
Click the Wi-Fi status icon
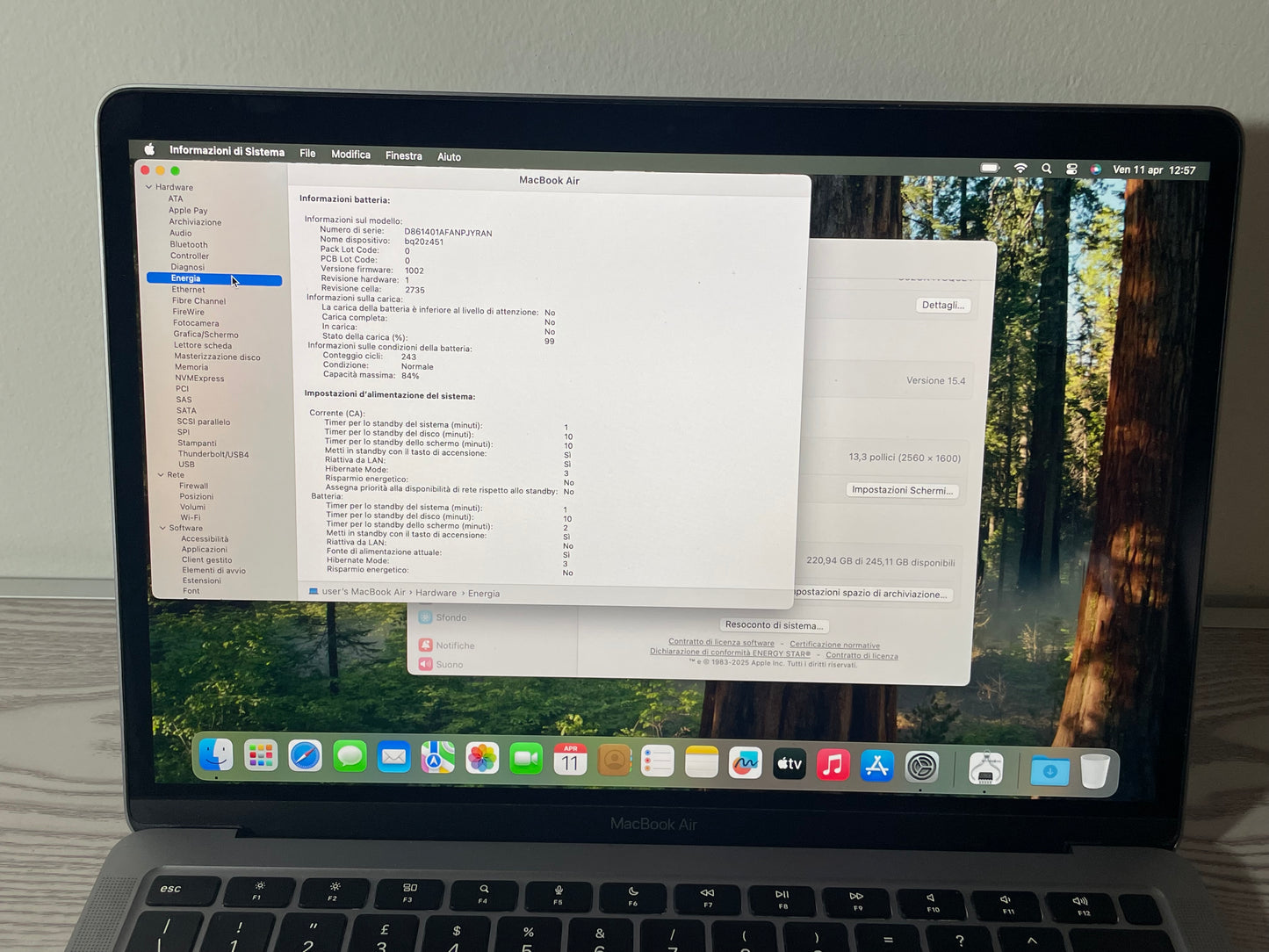click(x=1020, y=168)
